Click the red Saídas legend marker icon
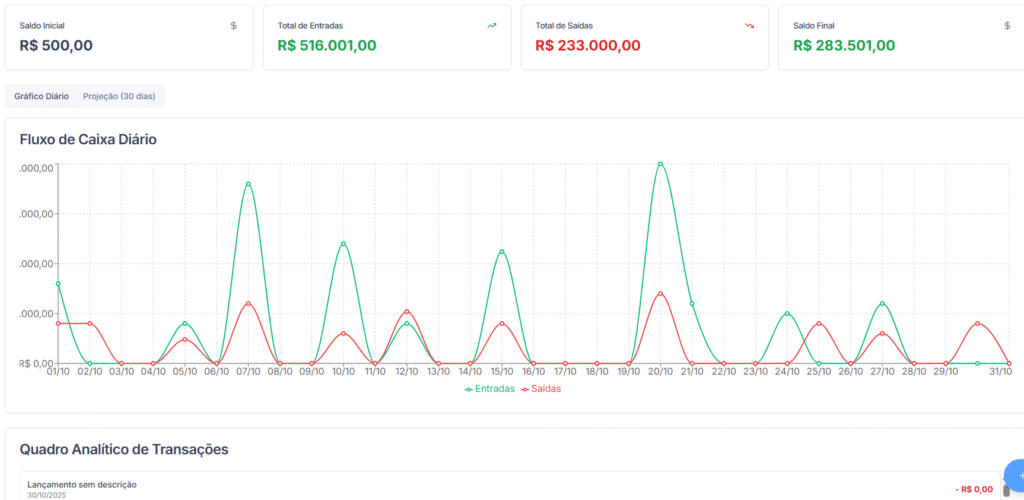This screenshot has width=1024, height=500. 524,389
